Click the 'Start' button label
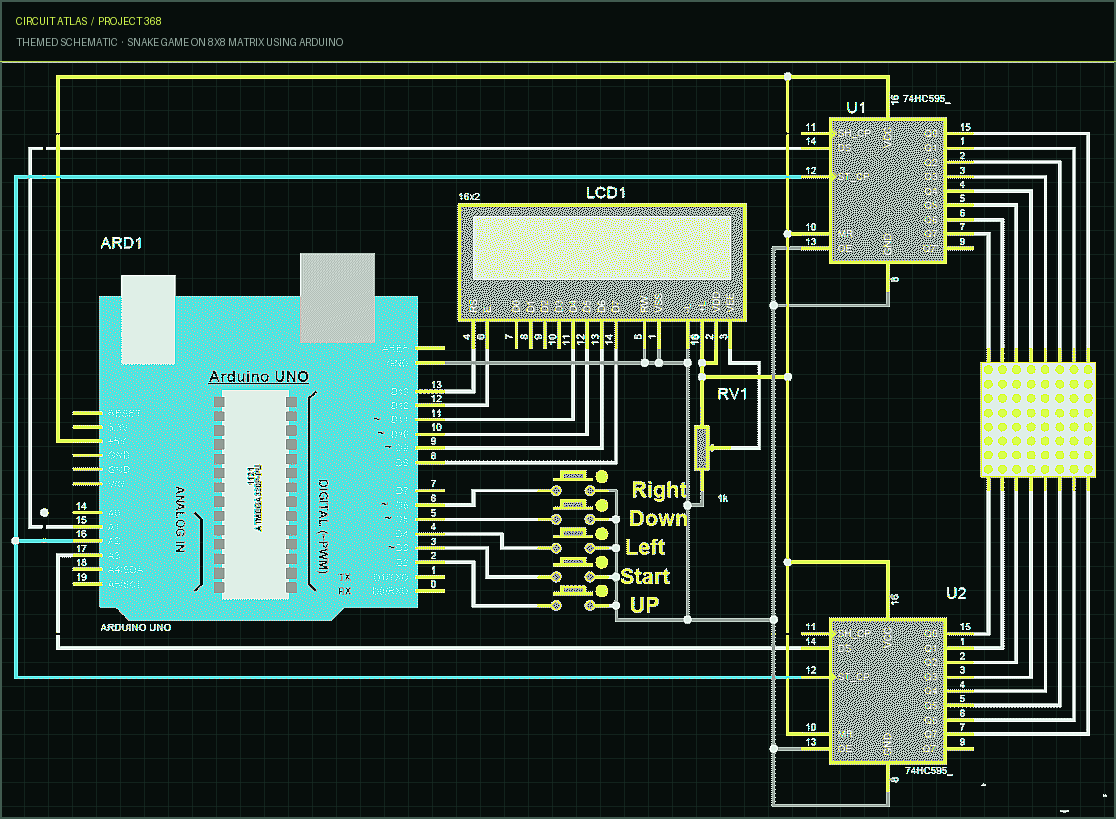The width and height of the screenshot is (1116, 819). point(645,576)
